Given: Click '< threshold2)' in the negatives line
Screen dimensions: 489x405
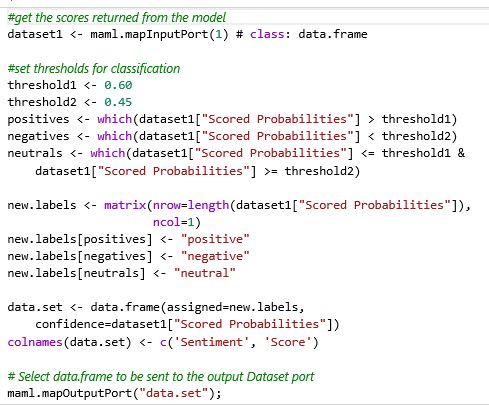Looking at the screenshot, I should tap(413, 136).
